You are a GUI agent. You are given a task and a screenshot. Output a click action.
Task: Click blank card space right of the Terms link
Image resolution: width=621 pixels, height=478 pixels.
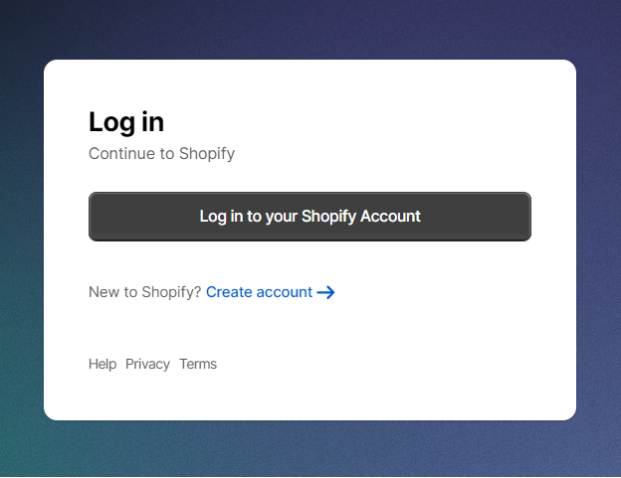tap(400, 364)
